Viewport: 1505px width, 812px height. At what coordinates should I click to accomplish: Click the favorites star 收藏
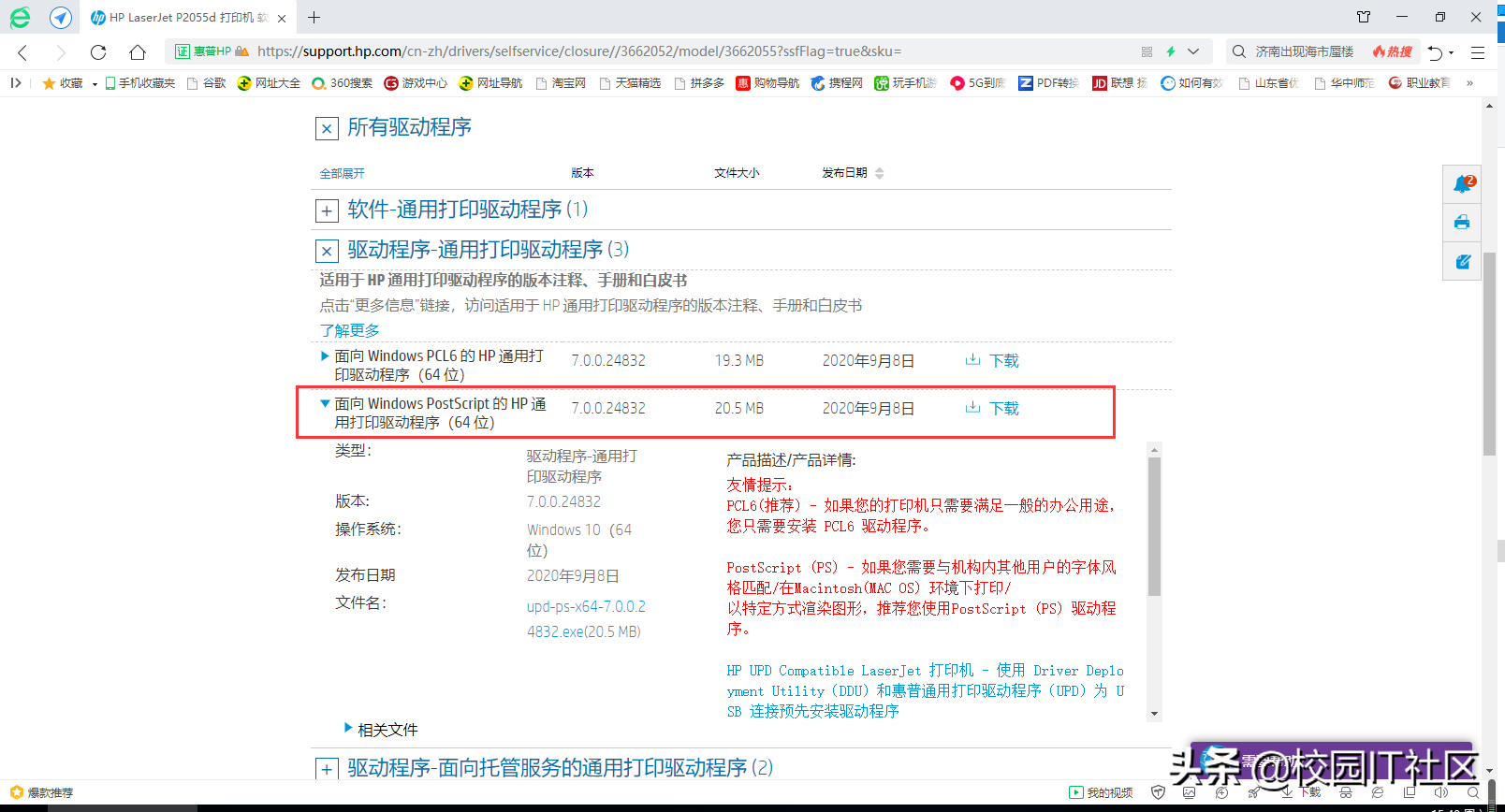pos(63,83)
